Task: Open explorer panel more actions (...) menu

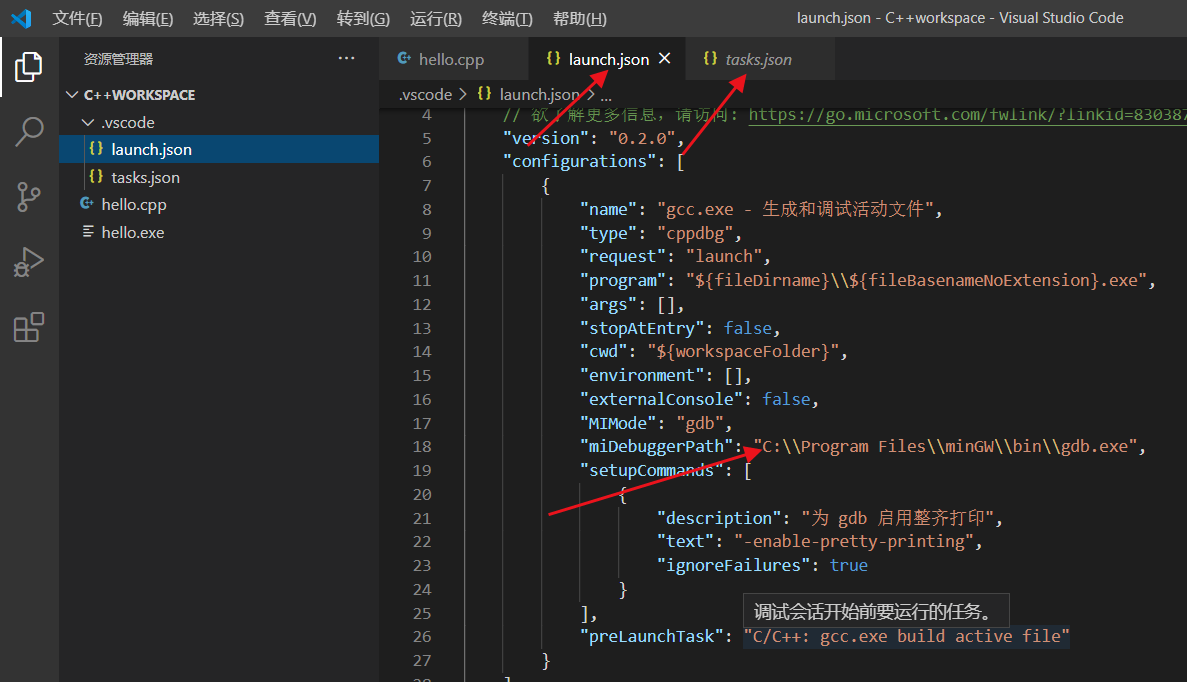Action: point(347,58)
